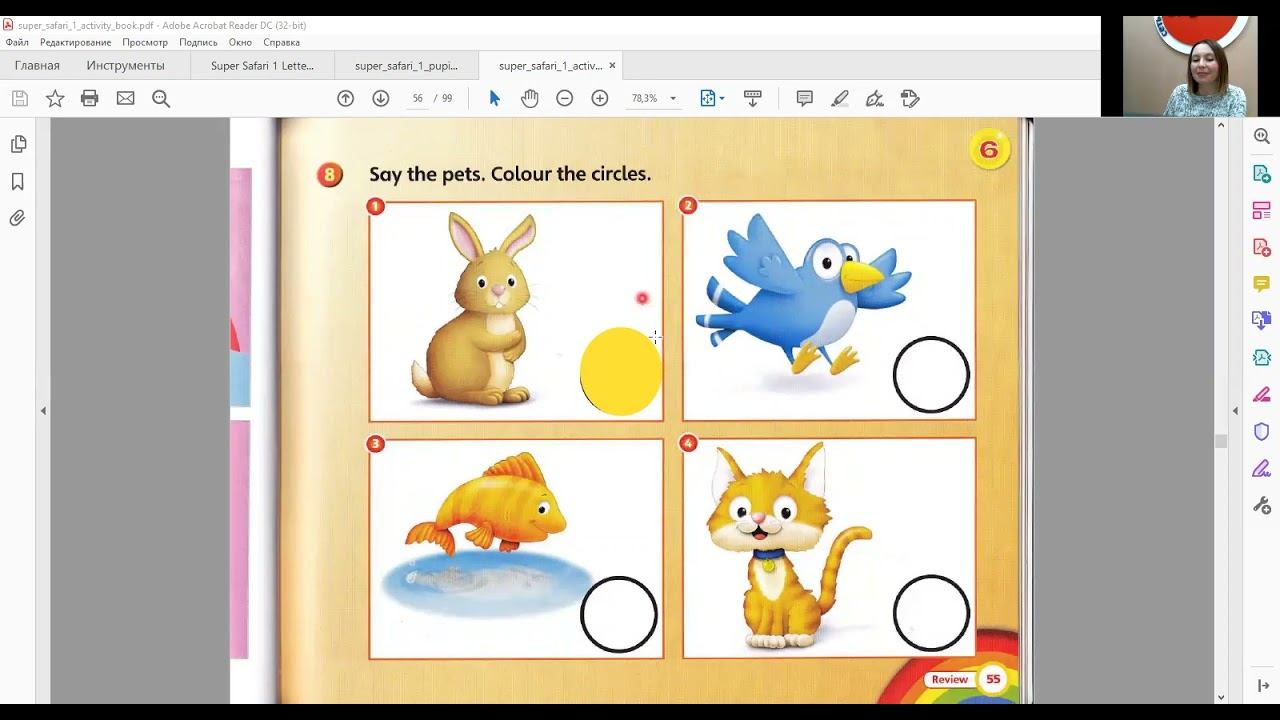Image resolution: width=1280 pixels, height=720 pixels.
Task: Collapse the right tools pane arrow
Action: click(x=1235, y=411)
